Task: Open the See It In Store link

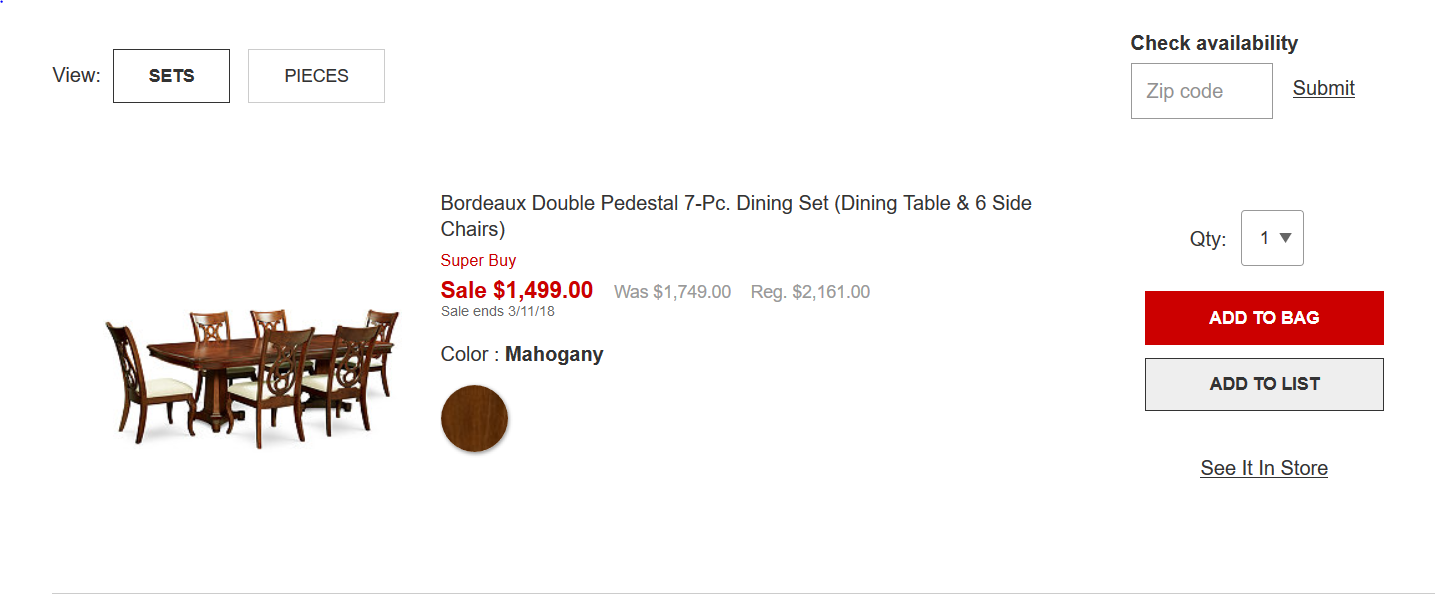Action: tap(1264, 468)
